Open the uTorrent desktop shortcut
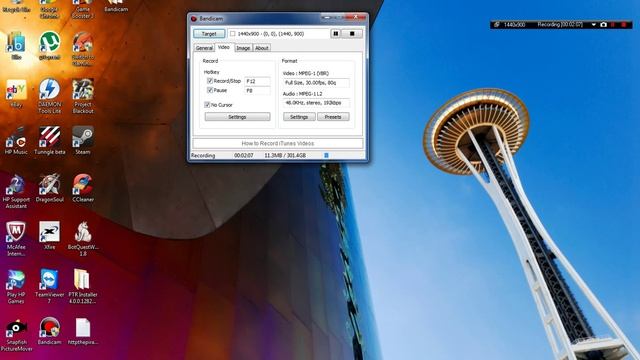Screen dimensions: 640x360 [49, 46]
